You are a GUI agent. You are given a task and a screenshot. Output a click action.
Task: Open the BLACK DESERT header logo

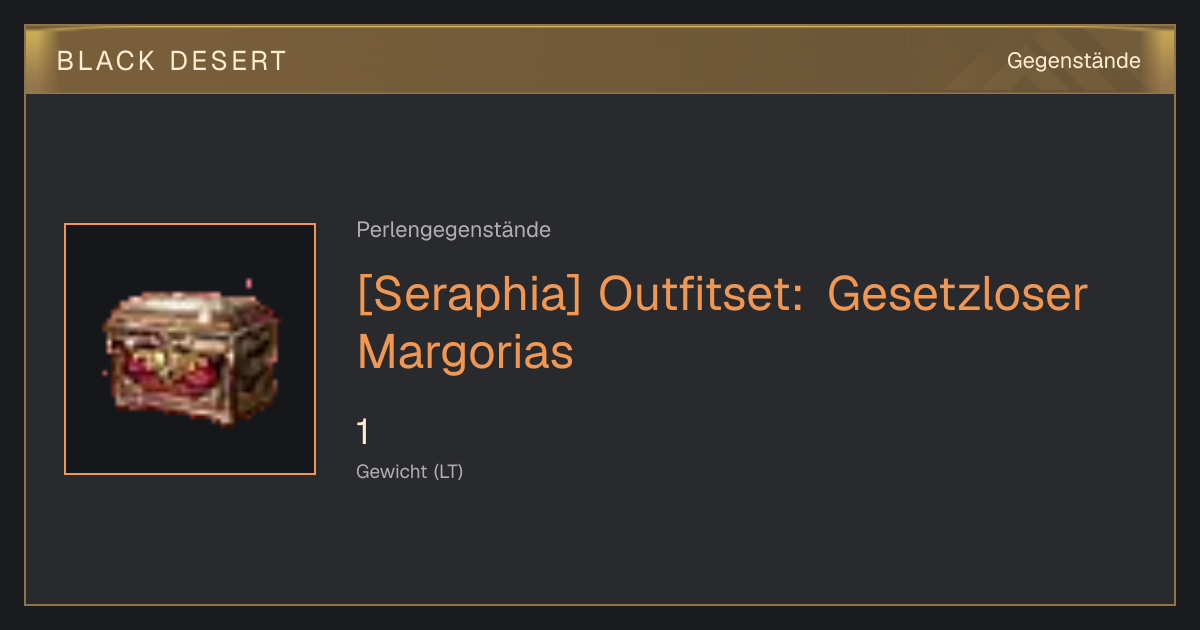point(172,61)
